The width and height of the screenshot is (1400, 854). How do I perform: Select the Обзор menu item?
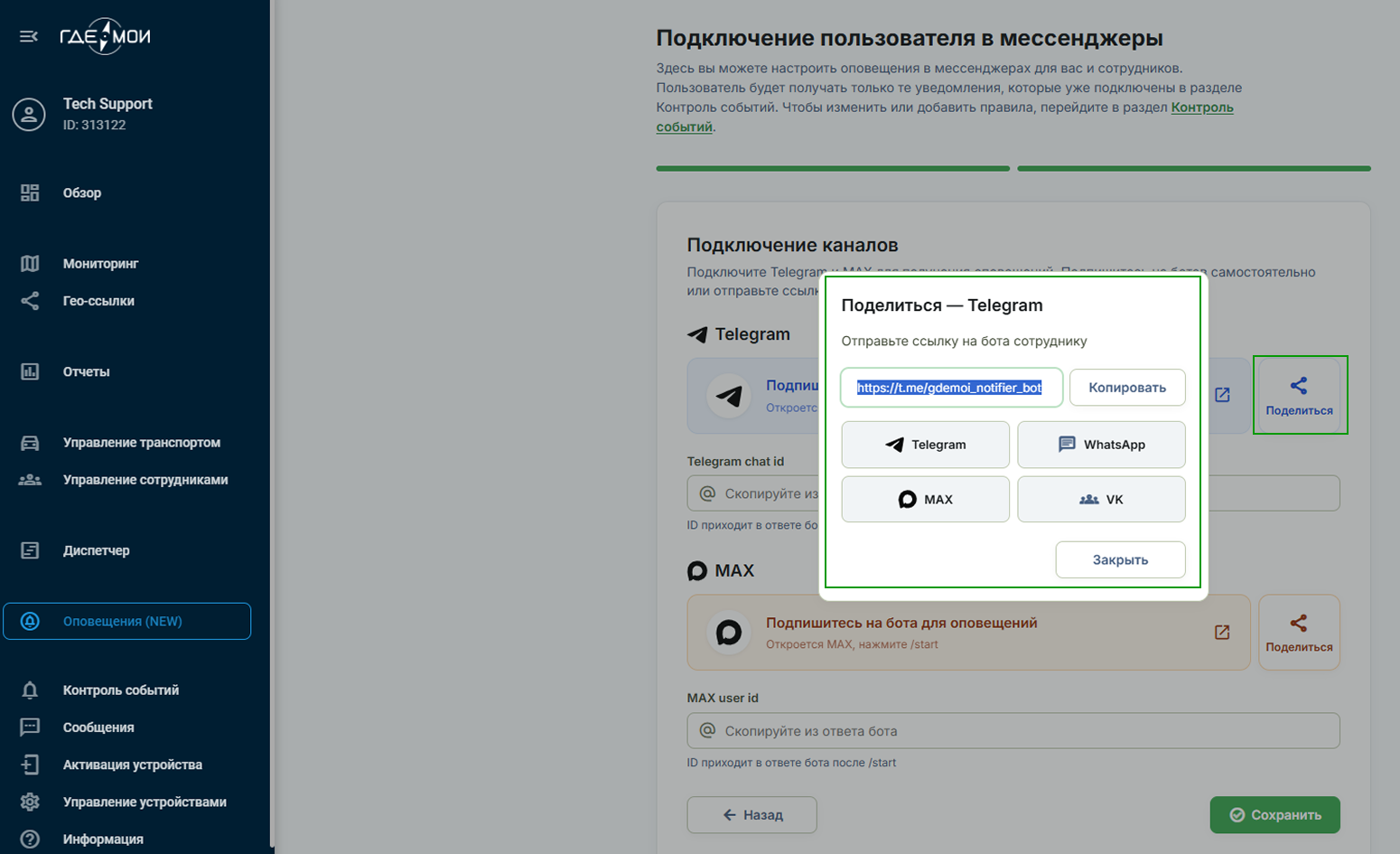(82, 192)
